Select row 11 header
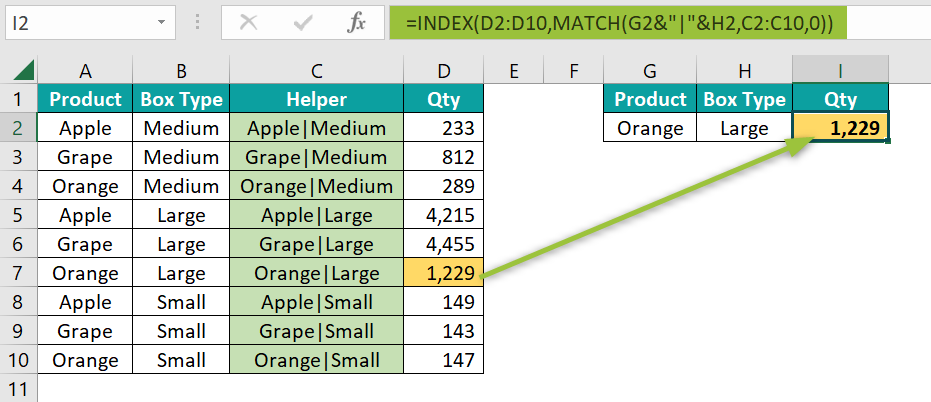Screen dimensions: 931x402 point(18,388)
